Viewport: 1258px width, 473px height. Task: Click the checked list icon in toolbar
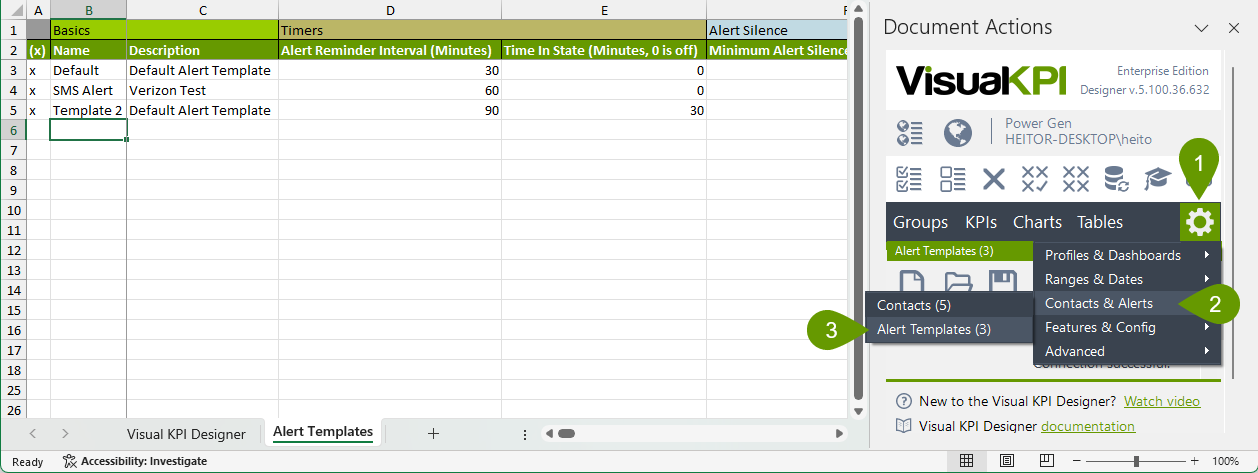click(x=909, y=179)
